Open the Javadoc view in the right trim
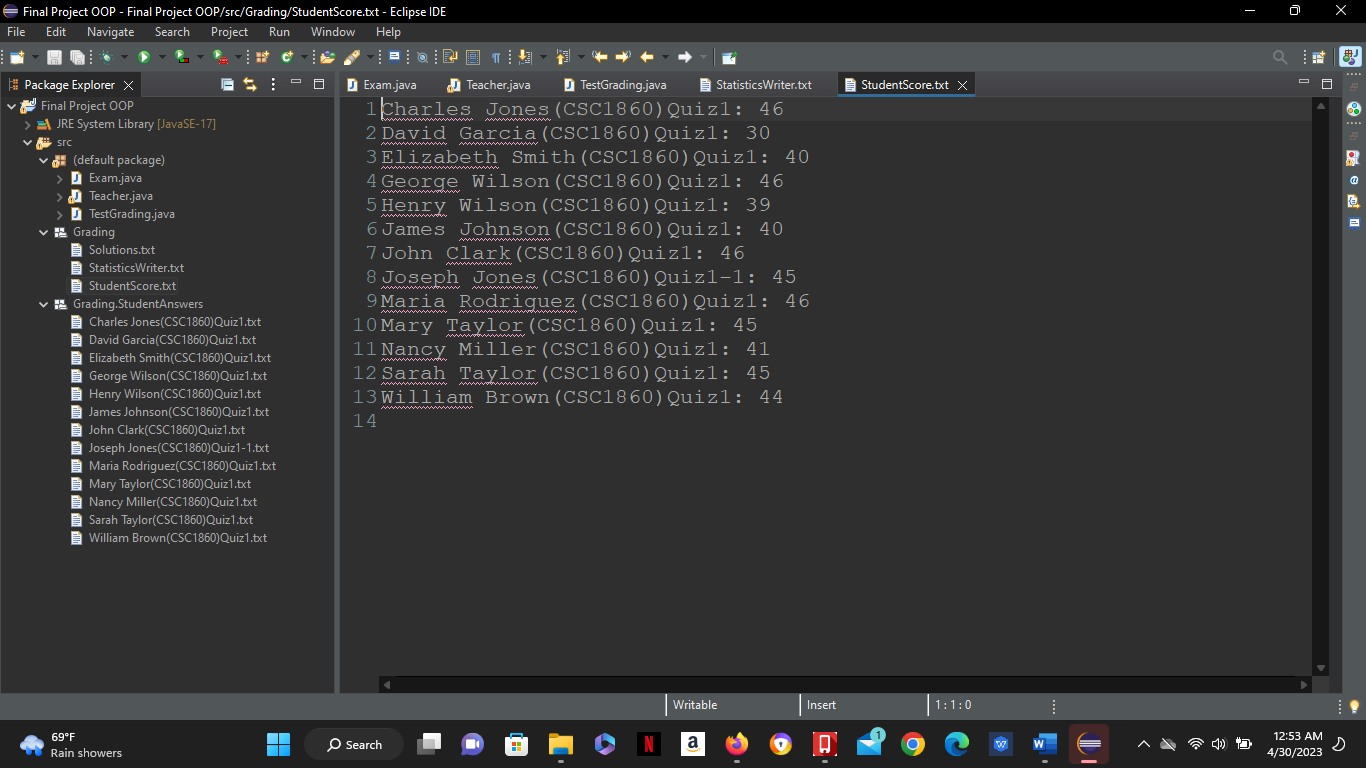Viewport: 1366px width, 768px height. [x=1354, y=180]
